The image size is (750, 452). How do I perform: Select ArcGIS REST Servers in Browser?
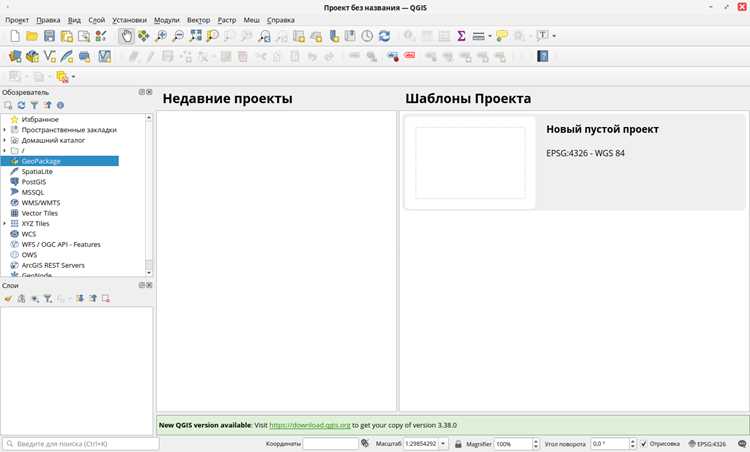(x=53, y=265)
